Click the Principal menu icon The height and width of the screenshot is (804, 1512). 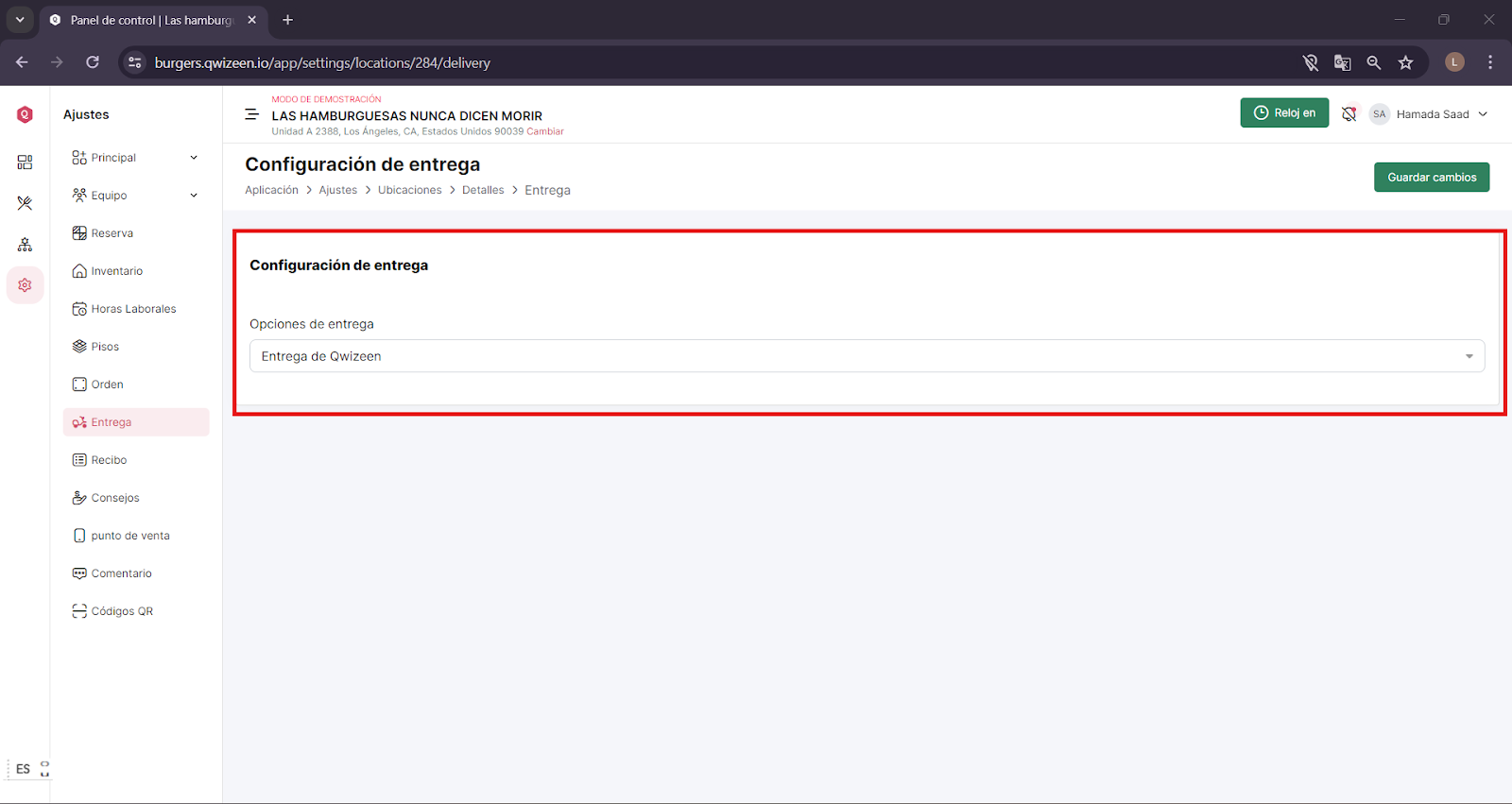click(79, 158)
